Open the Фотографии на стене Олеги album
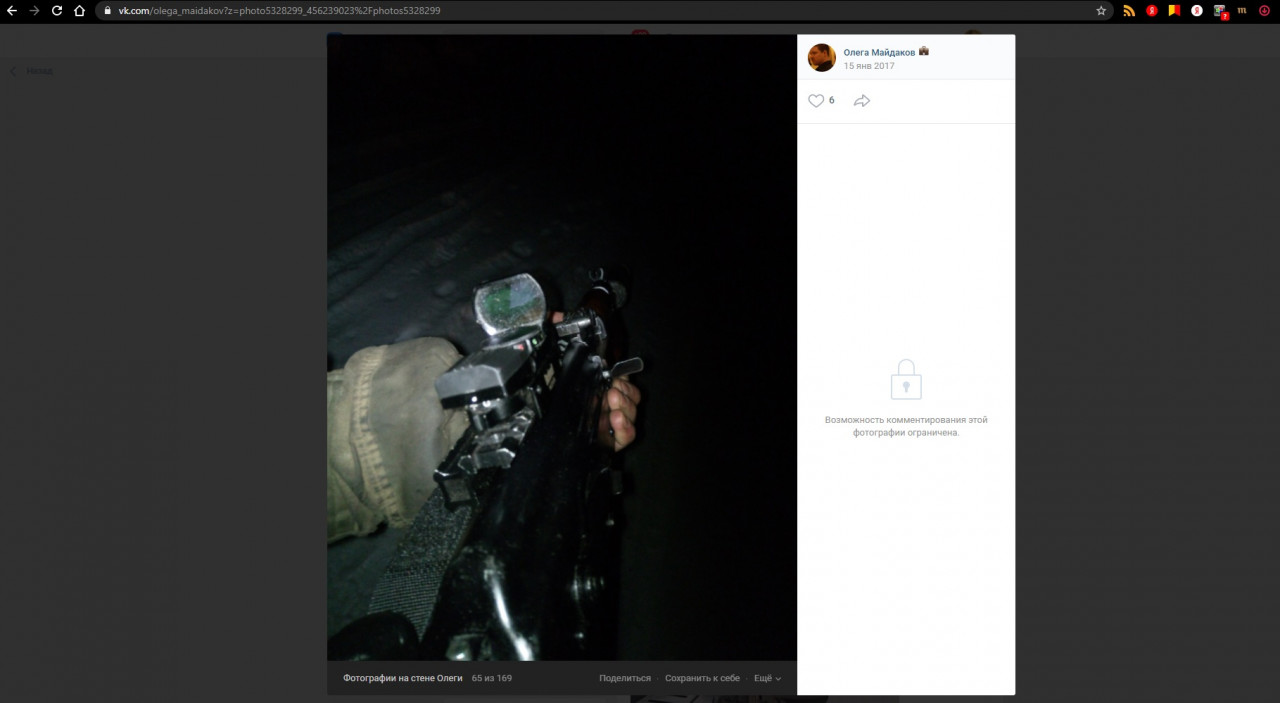 [x=402, y=678]
